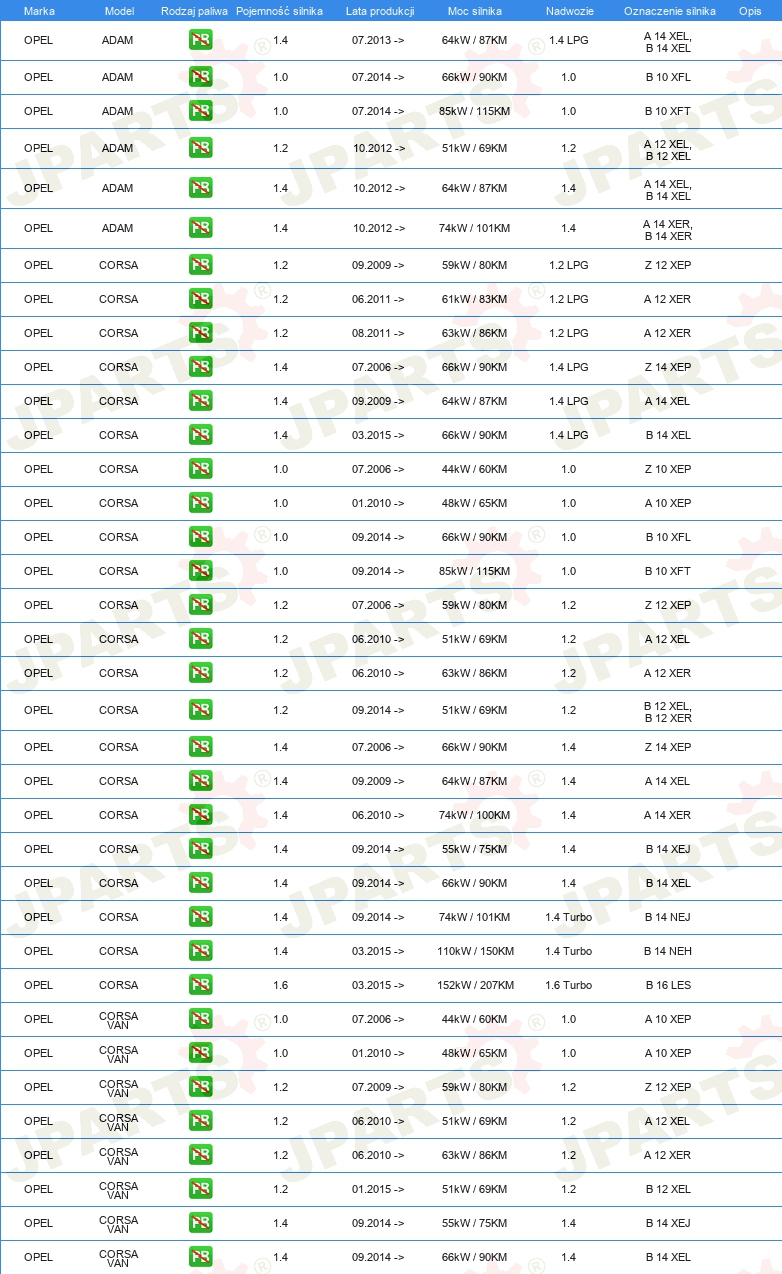
Task: Click fuel icon in ADAM B 10 XFT row
Action: 200,111
